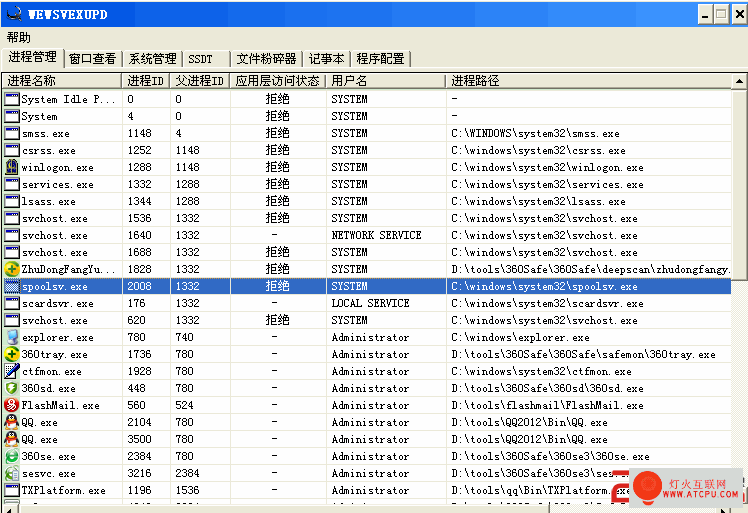Click the lsass.exe process icon
Image resolution: width=748 pixels, height=513 pixels.
pos(11,201)
